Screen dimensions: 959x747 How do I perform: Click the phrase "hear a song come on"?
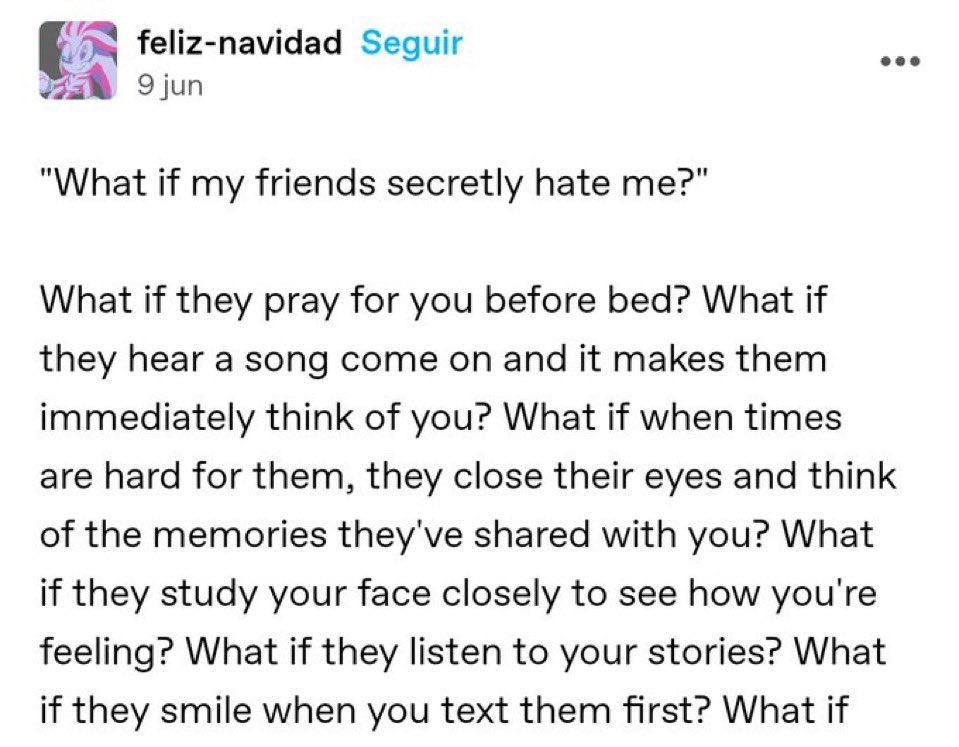[297, 358]
